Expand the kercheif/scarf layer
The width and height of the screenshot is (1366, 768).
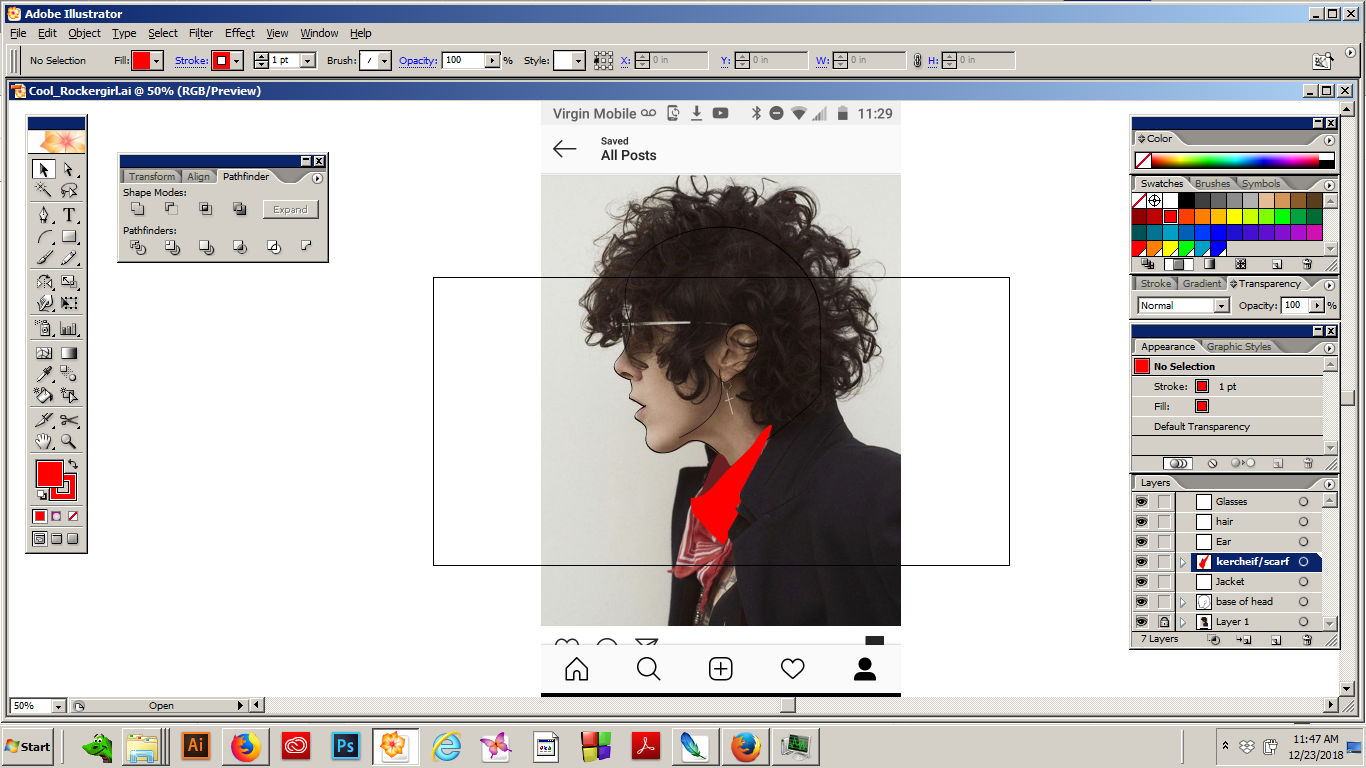[1183, 562]
